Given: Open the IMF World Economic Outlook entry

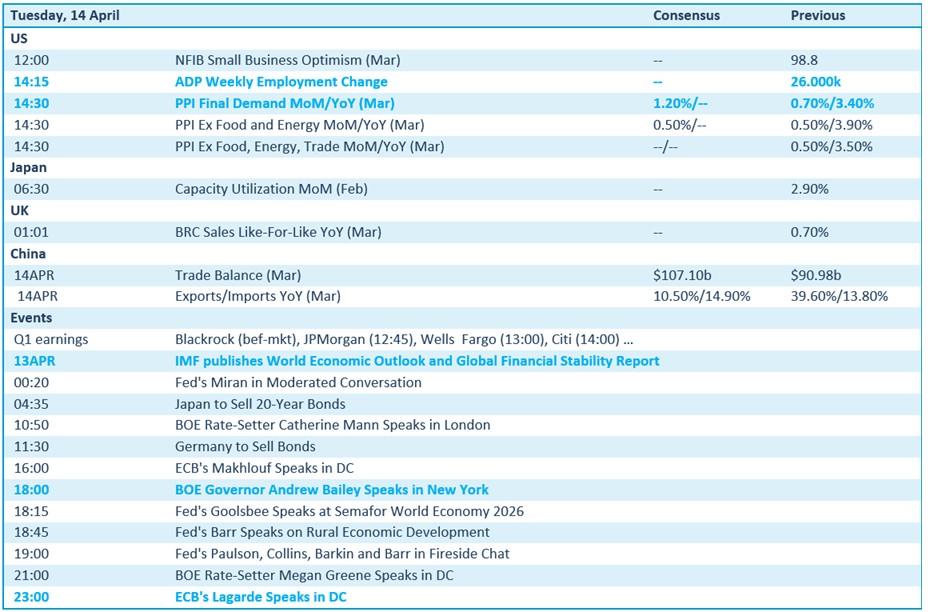Looking at the screenshot, I should click(x=417, y=361).
